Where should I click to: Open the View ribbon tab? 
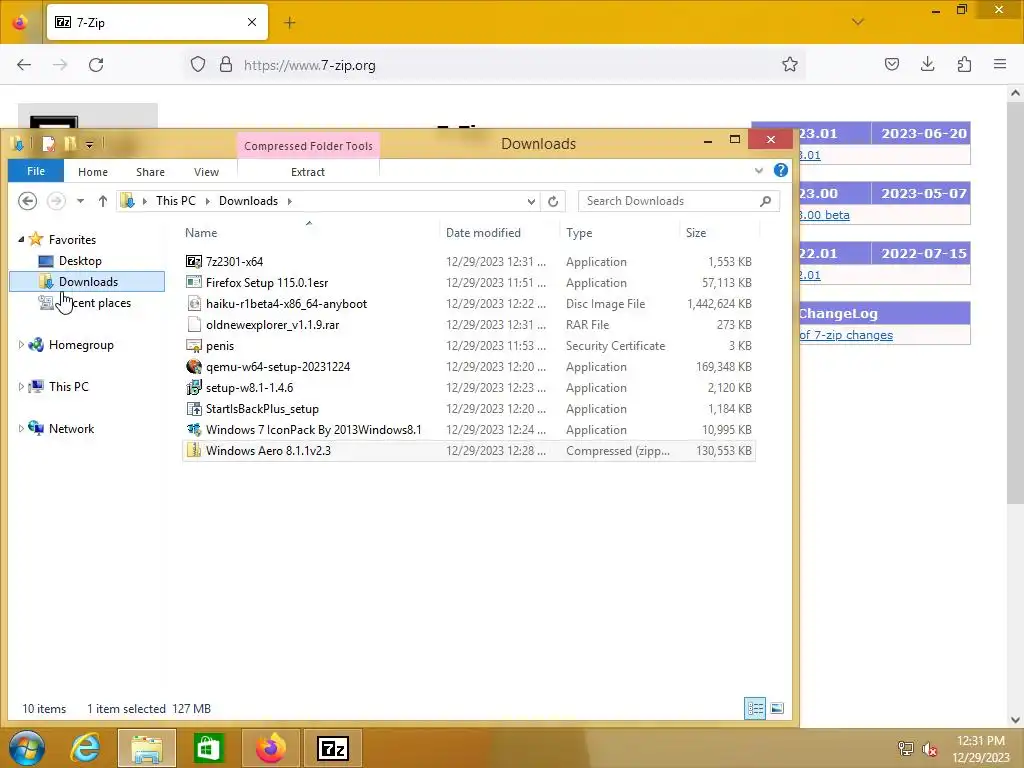click(x=206, y=172)
